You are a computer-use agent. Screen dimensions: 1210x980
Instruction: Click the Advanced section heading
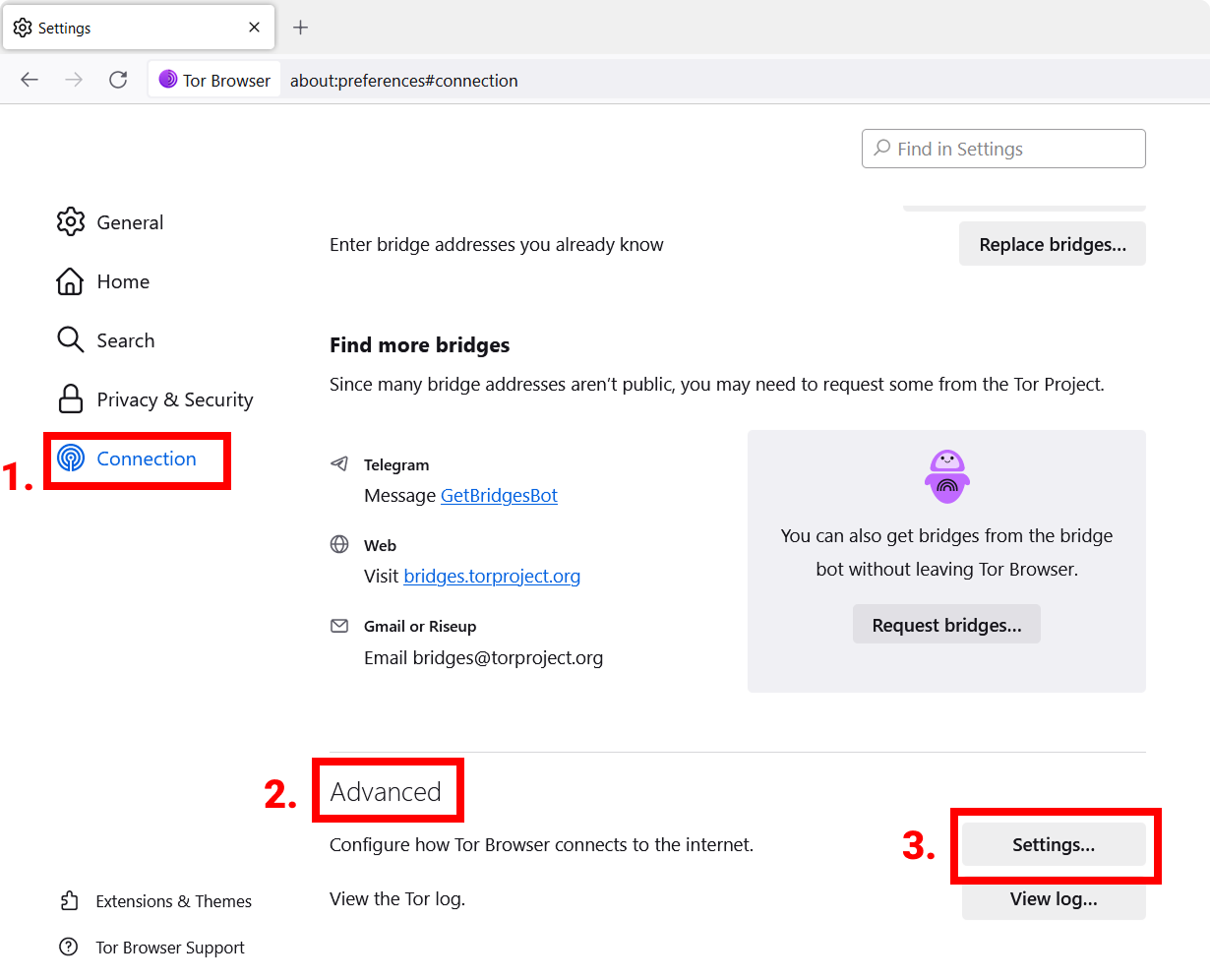(386, 792)
